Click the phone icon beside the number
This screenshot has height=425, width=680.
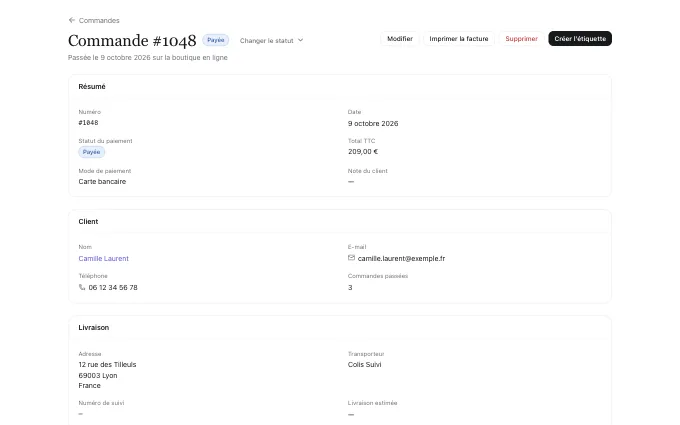coord(82,287)
